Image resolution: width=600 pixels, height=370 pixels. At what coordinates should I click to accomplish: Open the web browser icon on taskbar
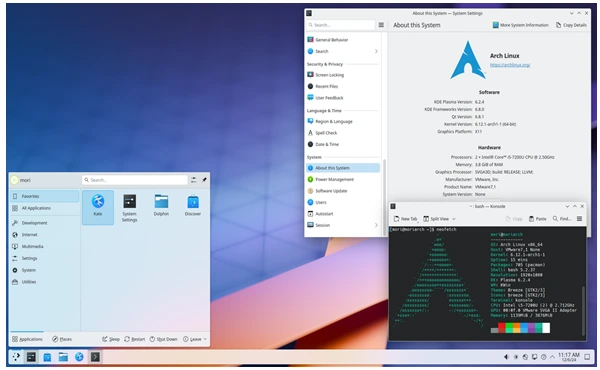point(79,357)
